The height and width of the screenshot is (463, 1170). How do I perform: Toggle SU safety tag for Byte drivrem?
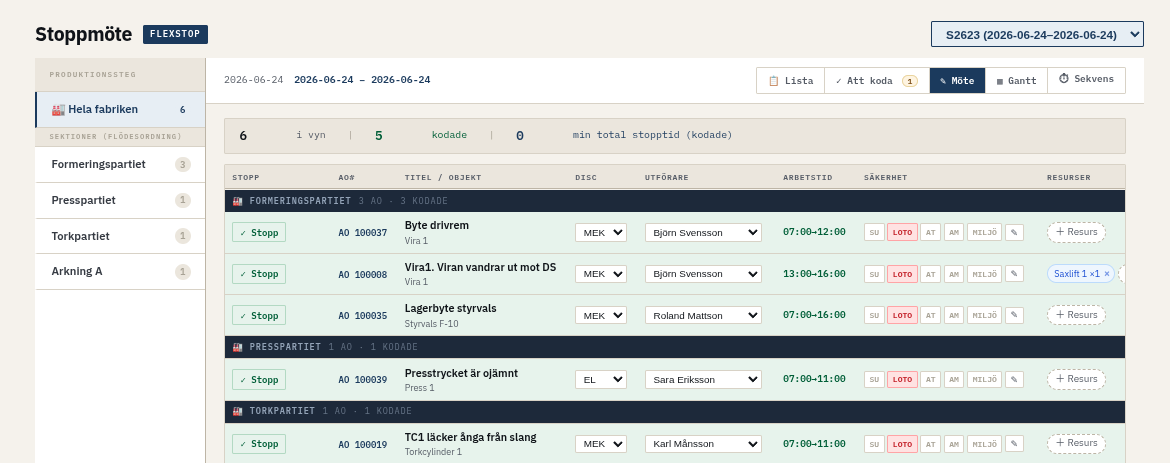point(875,232)
